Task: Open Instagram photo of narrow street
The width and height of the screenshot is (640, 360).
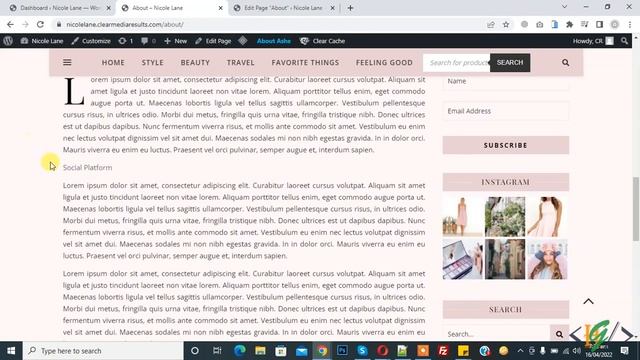Action: coord(505,259)
